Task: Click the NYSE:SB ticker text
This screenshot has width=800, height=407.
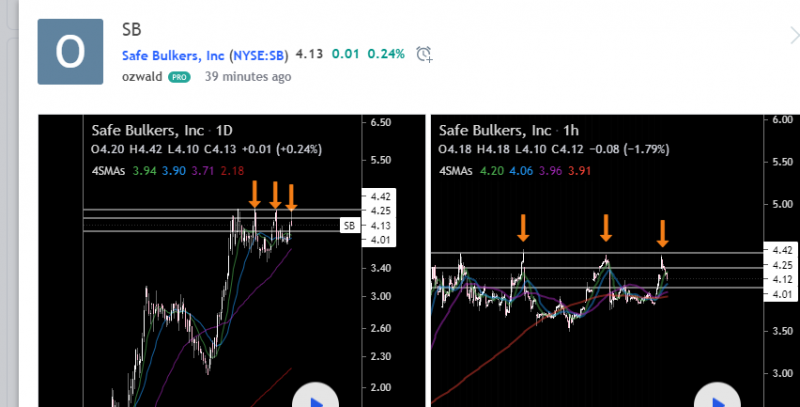Action: 258,54
